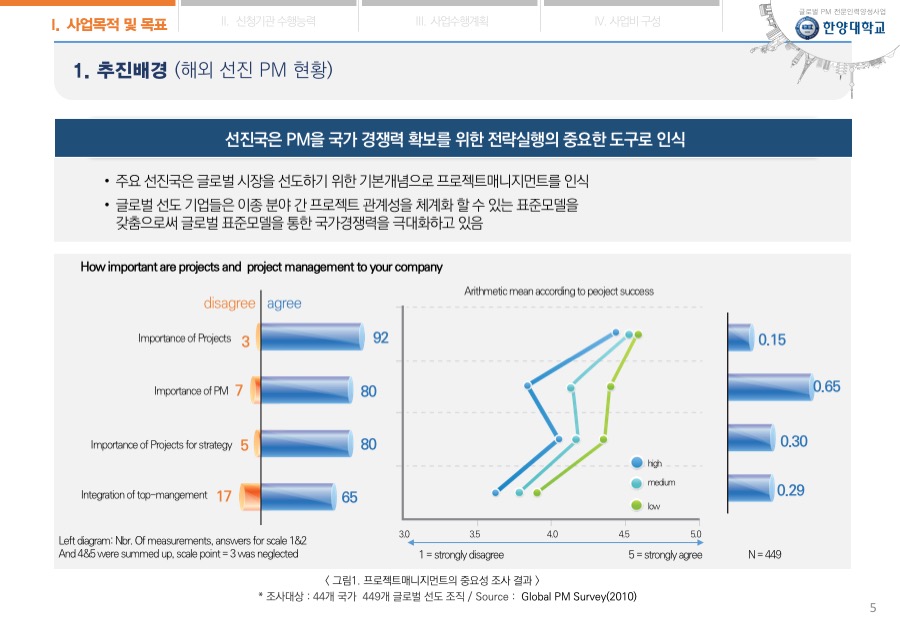
Task: Click the blue 'agree' label
Action: pos(284,303)
